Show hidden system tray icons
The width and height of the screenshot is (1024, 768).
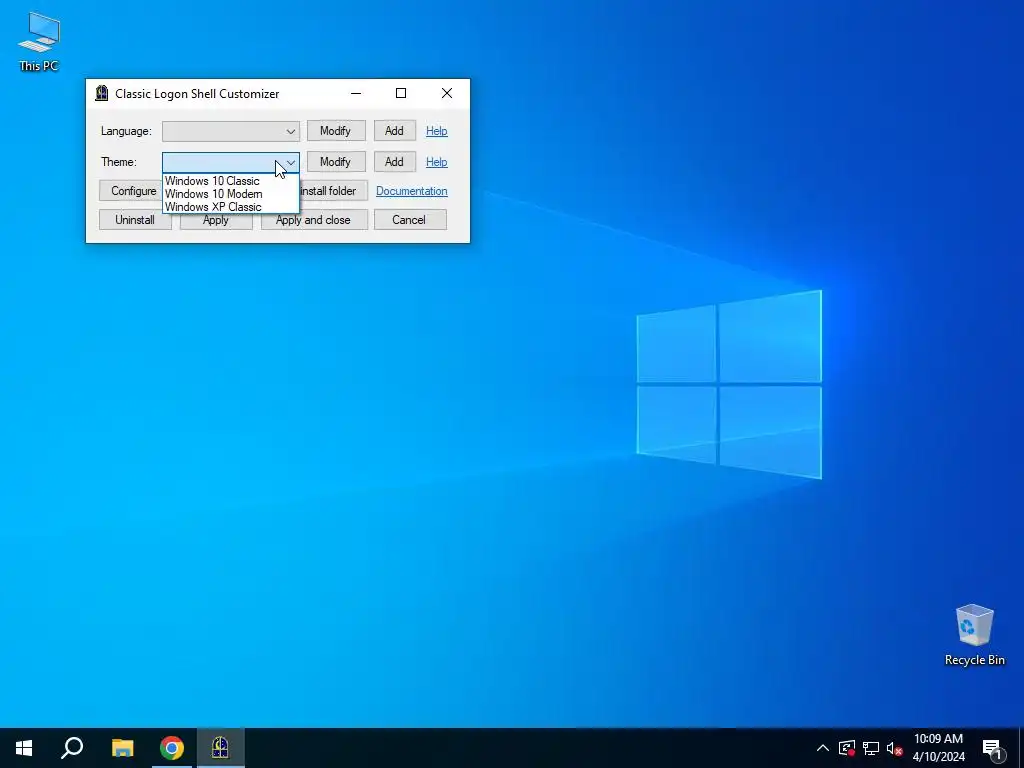coord(823,748)
